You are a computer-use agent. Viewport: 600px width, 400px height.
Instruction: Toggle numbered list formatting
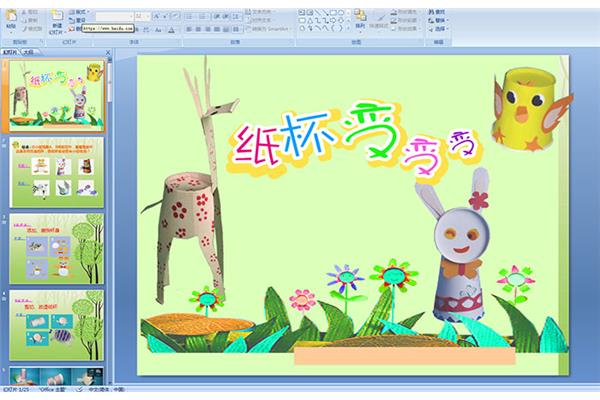click(x=203, y=16)
